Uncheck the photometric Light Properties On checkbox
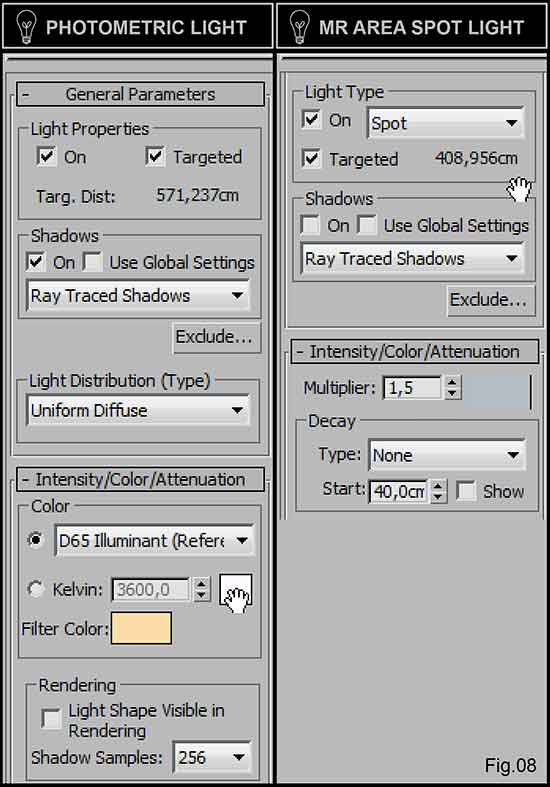This screenshot has width=550, height=787. pyautogui.click(x=46, y=156)
